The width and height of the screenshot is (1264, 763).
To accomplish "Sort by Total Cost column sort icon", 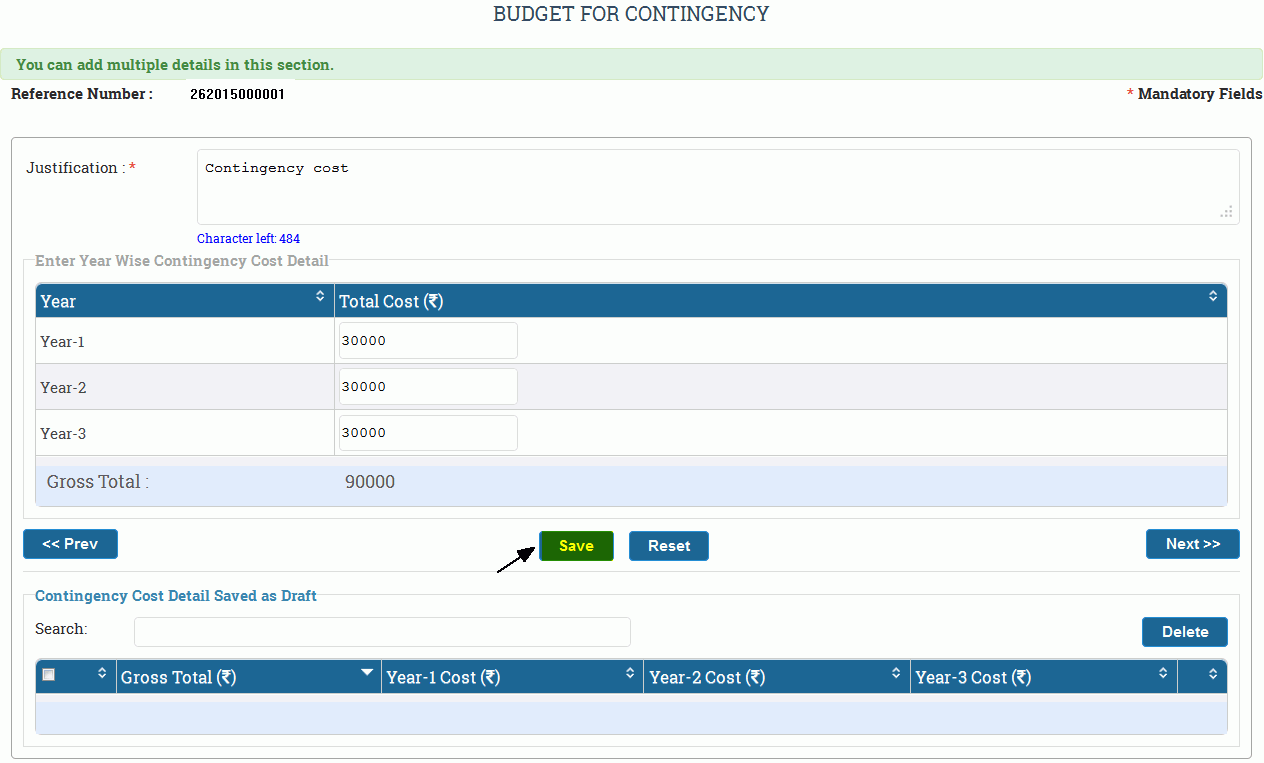I will pyautogui.click(x=1212, y=296).
